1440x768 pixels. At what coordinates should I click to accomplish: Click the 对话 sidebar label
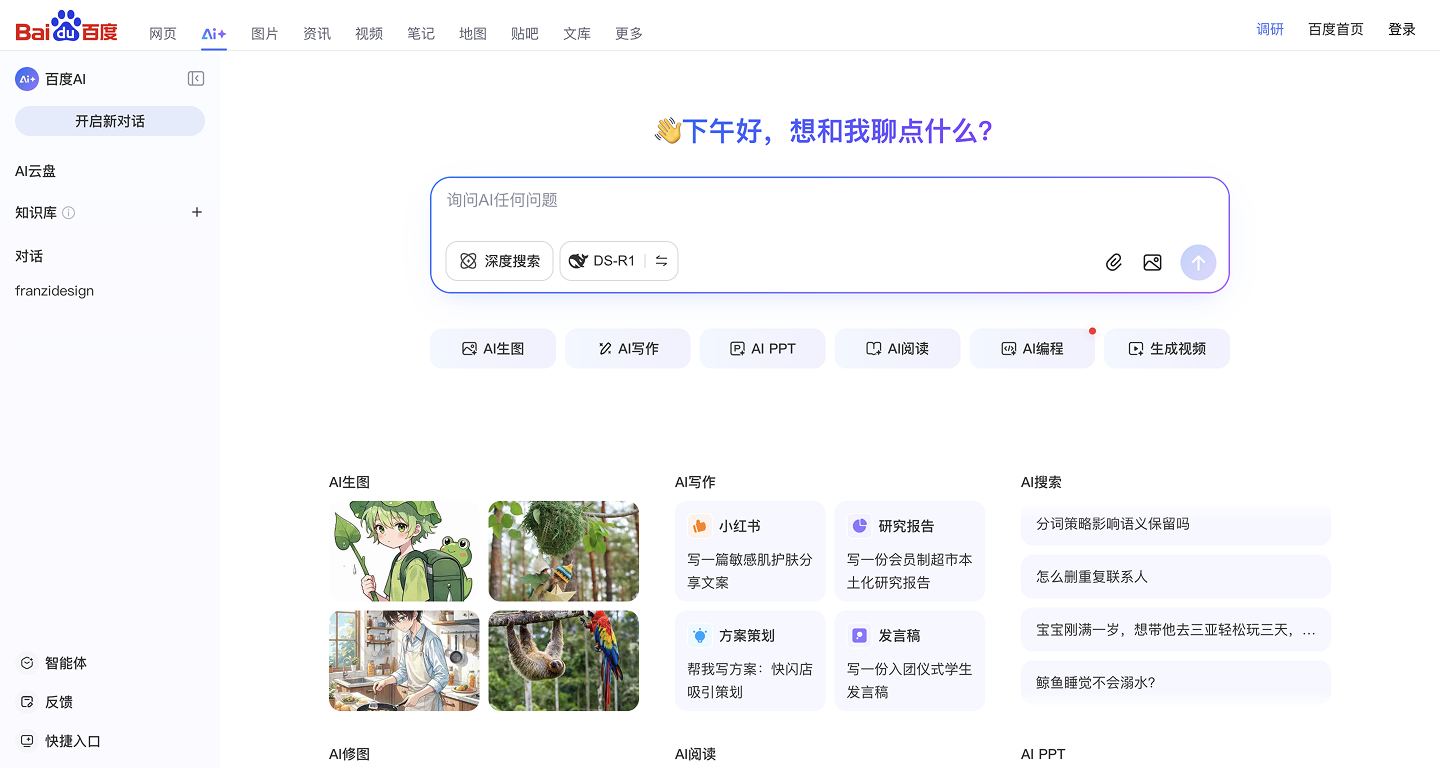point(29,256)
